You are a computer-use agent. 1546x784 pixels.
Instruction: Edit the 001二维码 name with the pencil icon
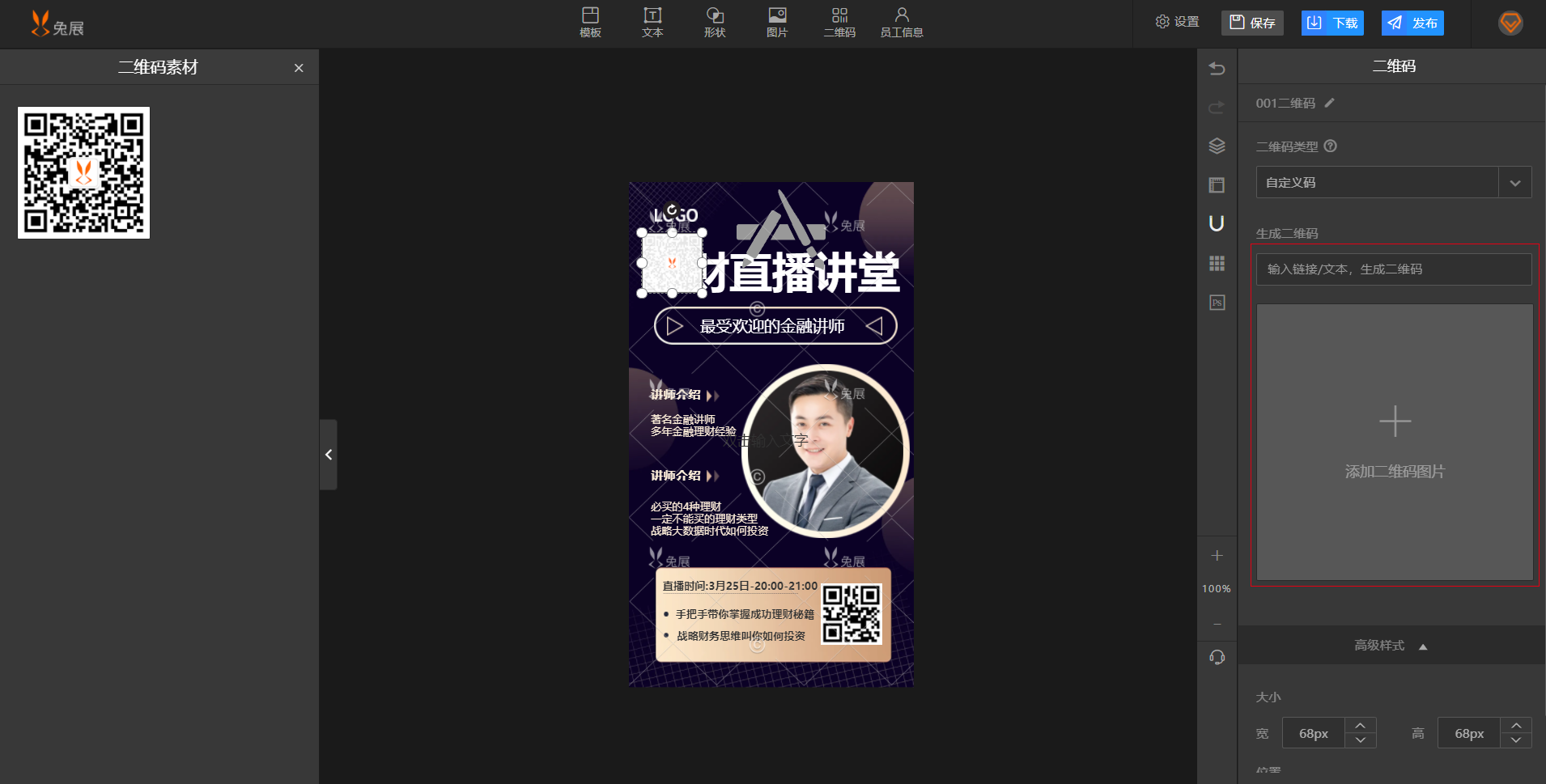click(1329, 103)
